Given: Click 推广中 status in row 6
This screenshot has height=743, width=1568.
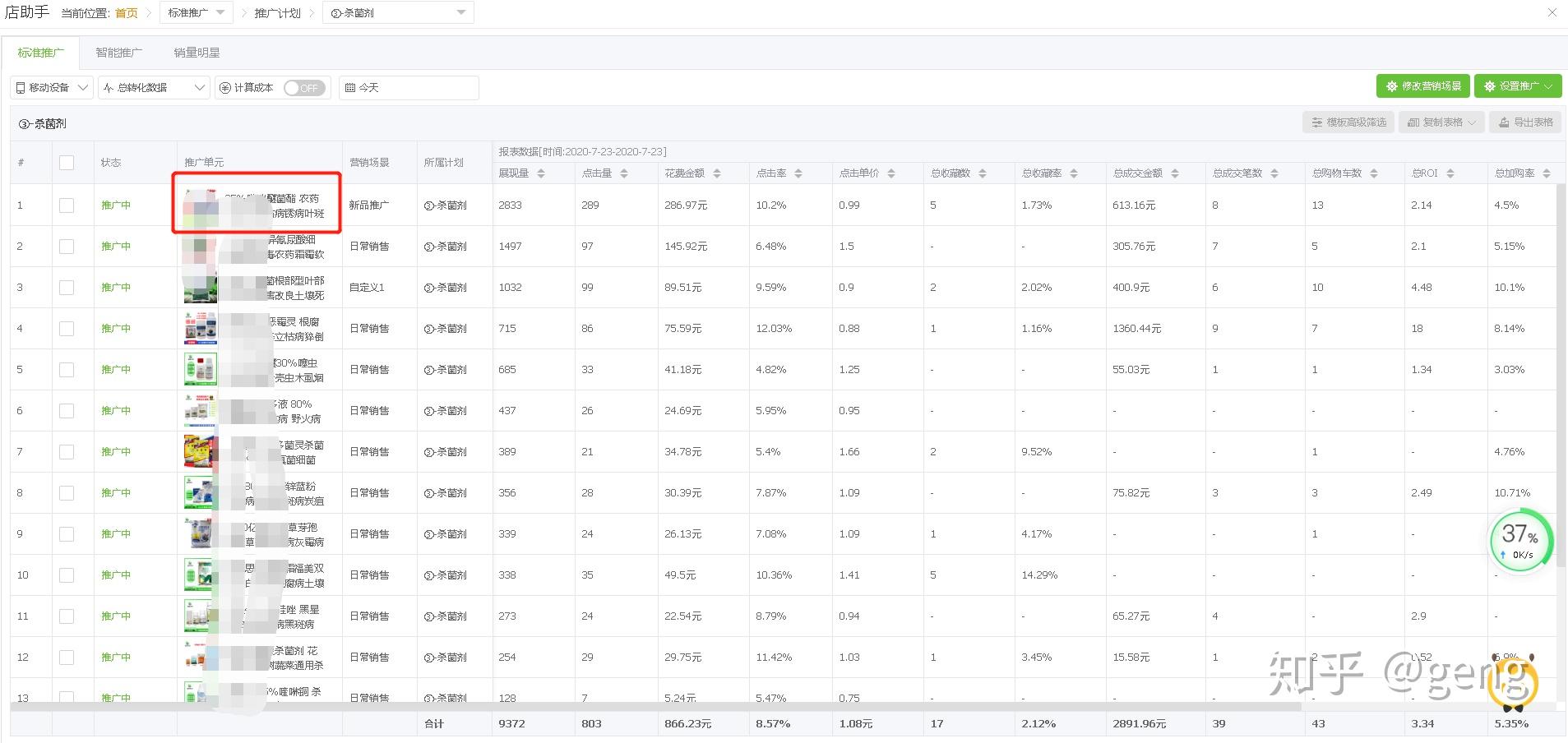Looking at the screenshot, I should point(116,411).
